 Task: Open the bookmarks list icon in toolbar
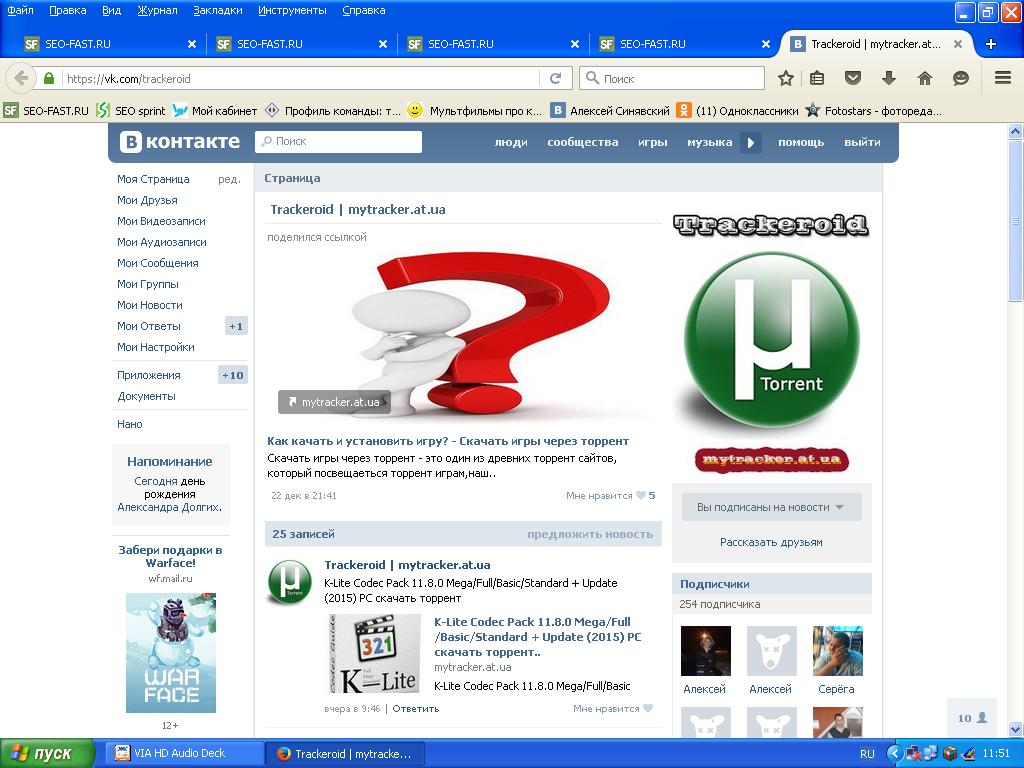[817, 78]
